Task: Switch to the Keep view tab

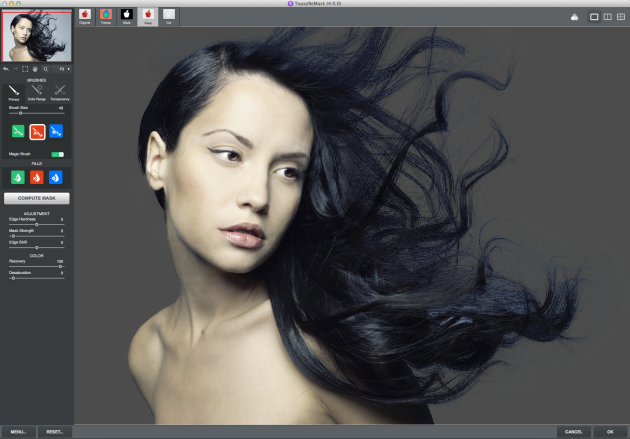Action: [x=148, y=17]
